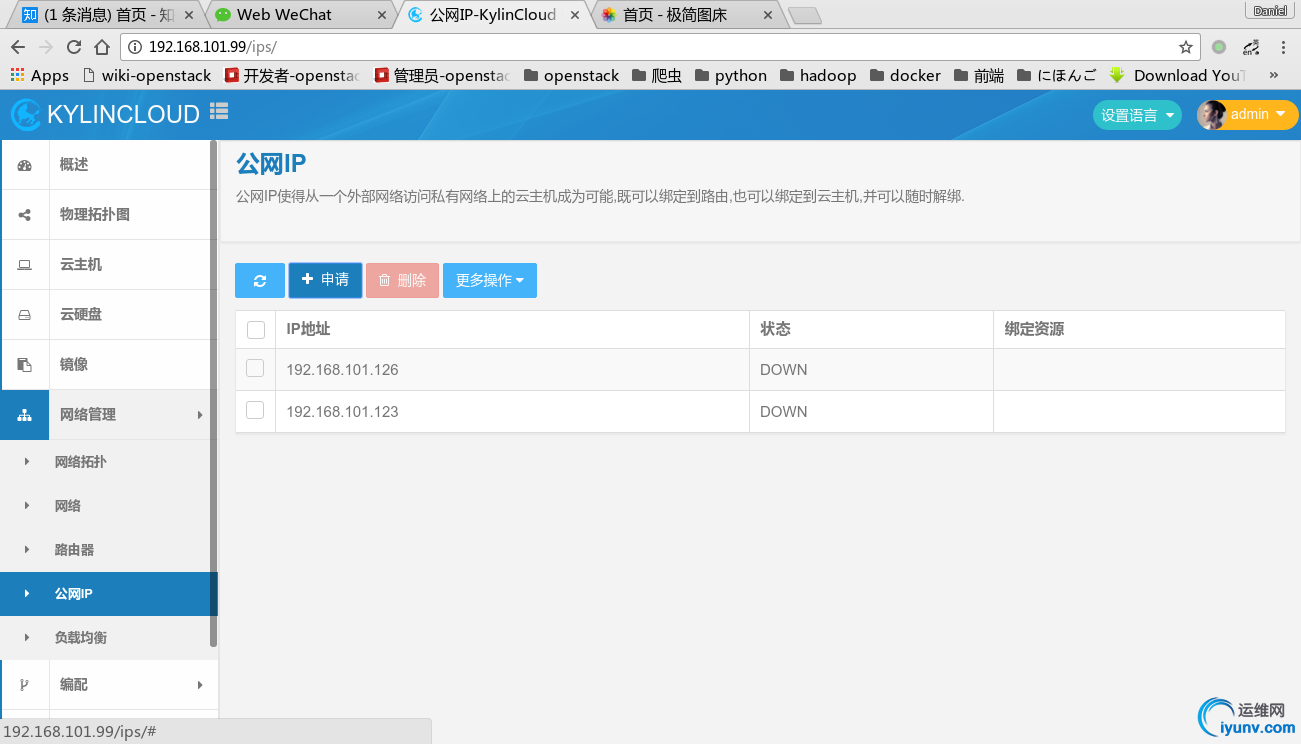This screenshot has height=744, width=1301.
Task: Open the python bookmarks folder
Action: pyautogui.click(x=730, y=75)
